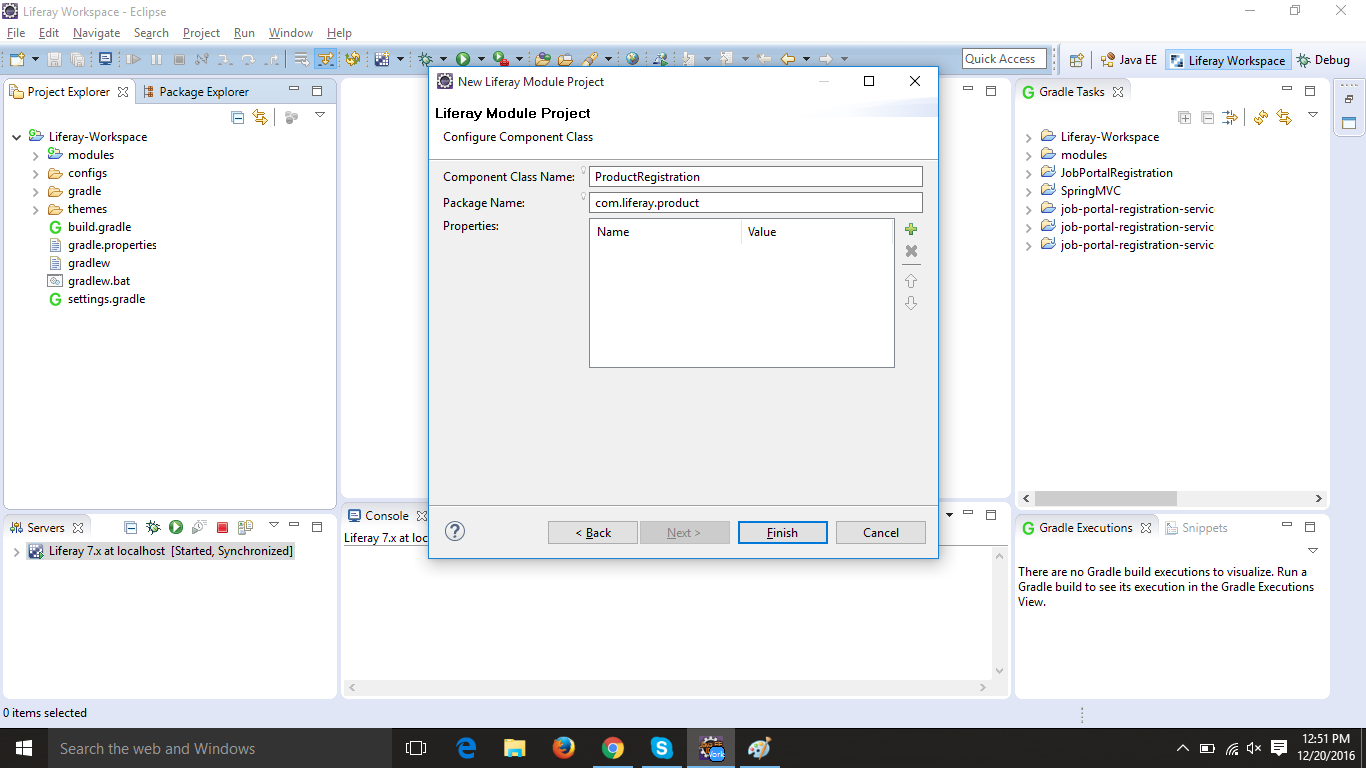Image resolution: width=1366 pixels, height=768 pixels.
Task: Toggle Skip All Breakpoints in the toolbar
Action: [203, 58]
